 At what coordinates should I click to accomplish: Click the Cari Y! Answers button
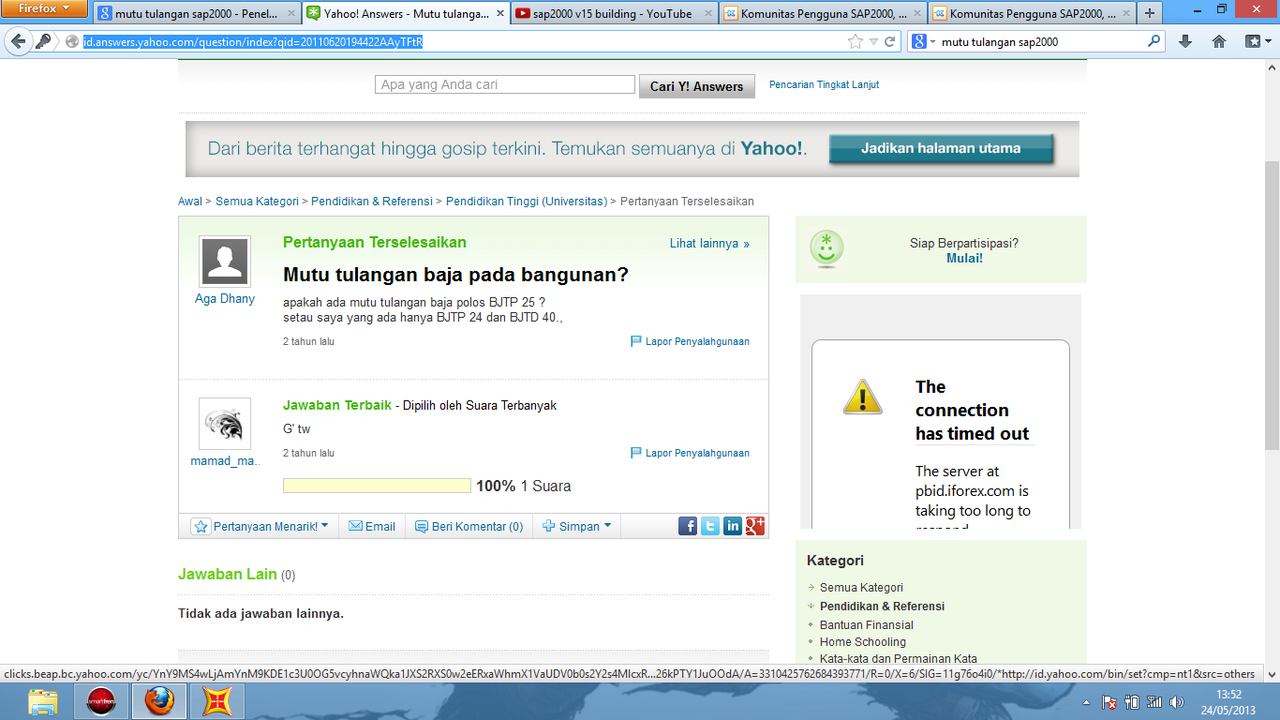(696, 86)
